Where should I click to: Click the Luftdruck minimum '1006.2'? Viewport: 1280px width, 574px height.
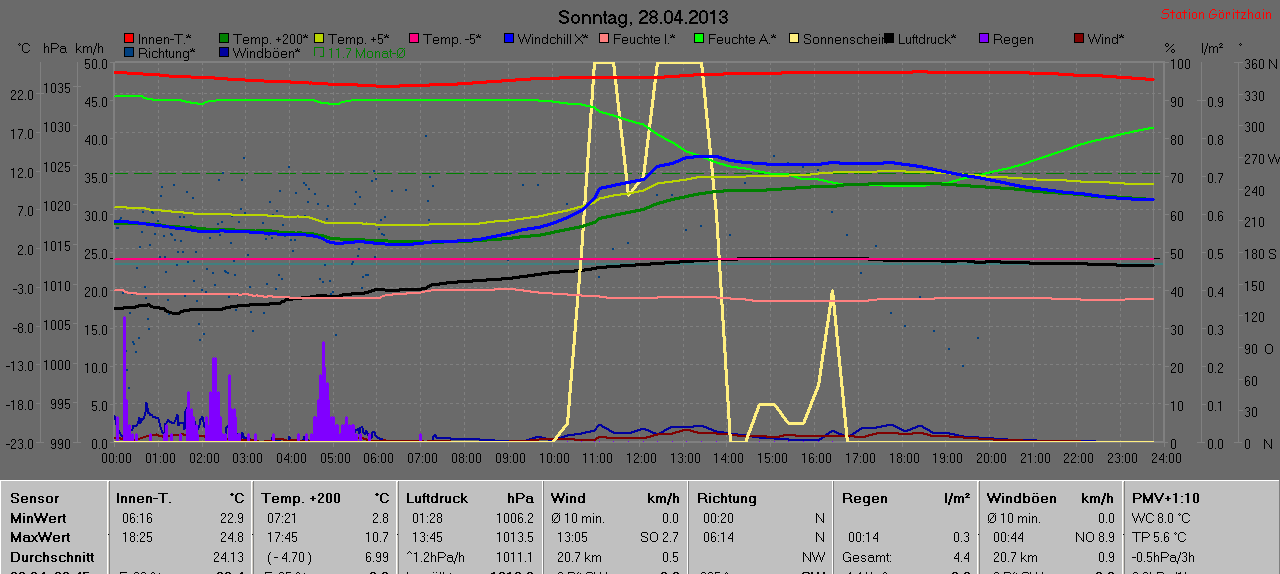[x=513, y=518]
